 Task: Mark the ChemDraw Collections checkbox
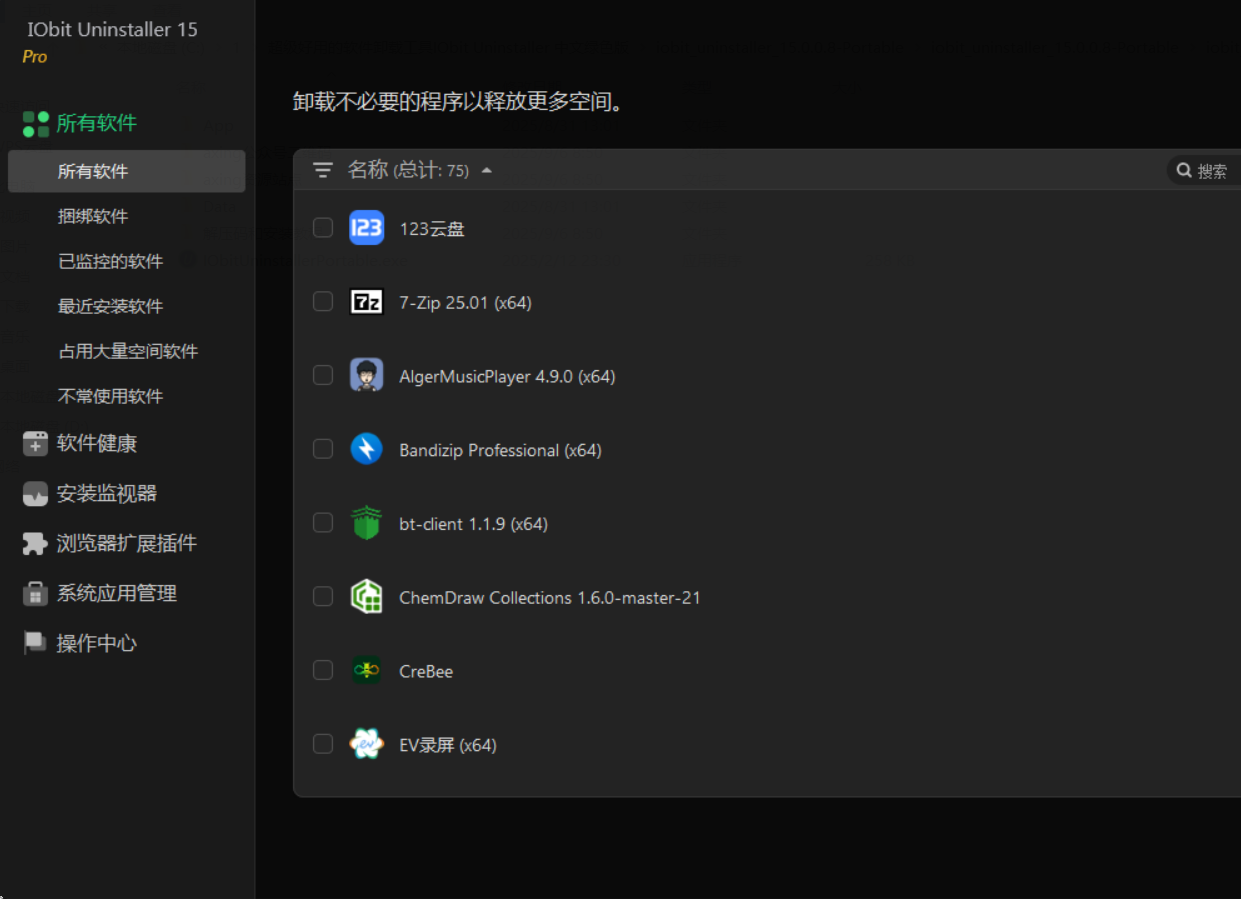[323, 596]
